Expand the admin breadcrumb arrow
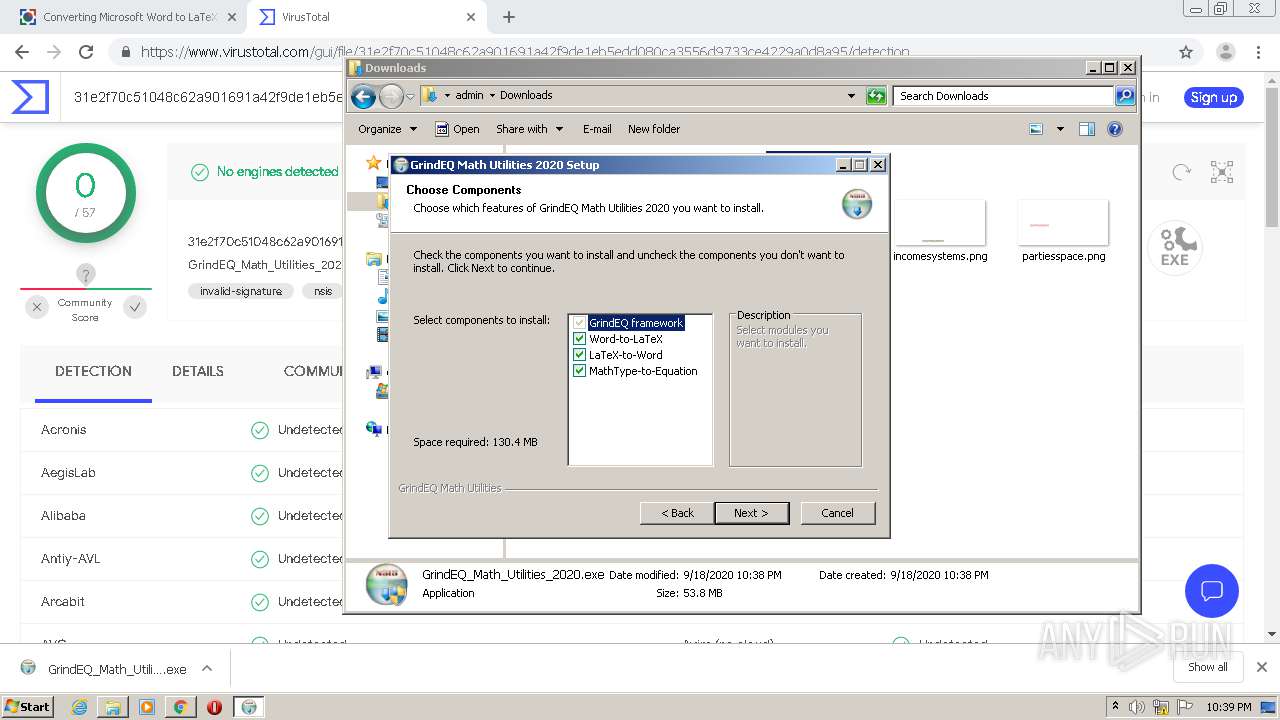This screenshot has height=720, width=1280. [492, 96]
